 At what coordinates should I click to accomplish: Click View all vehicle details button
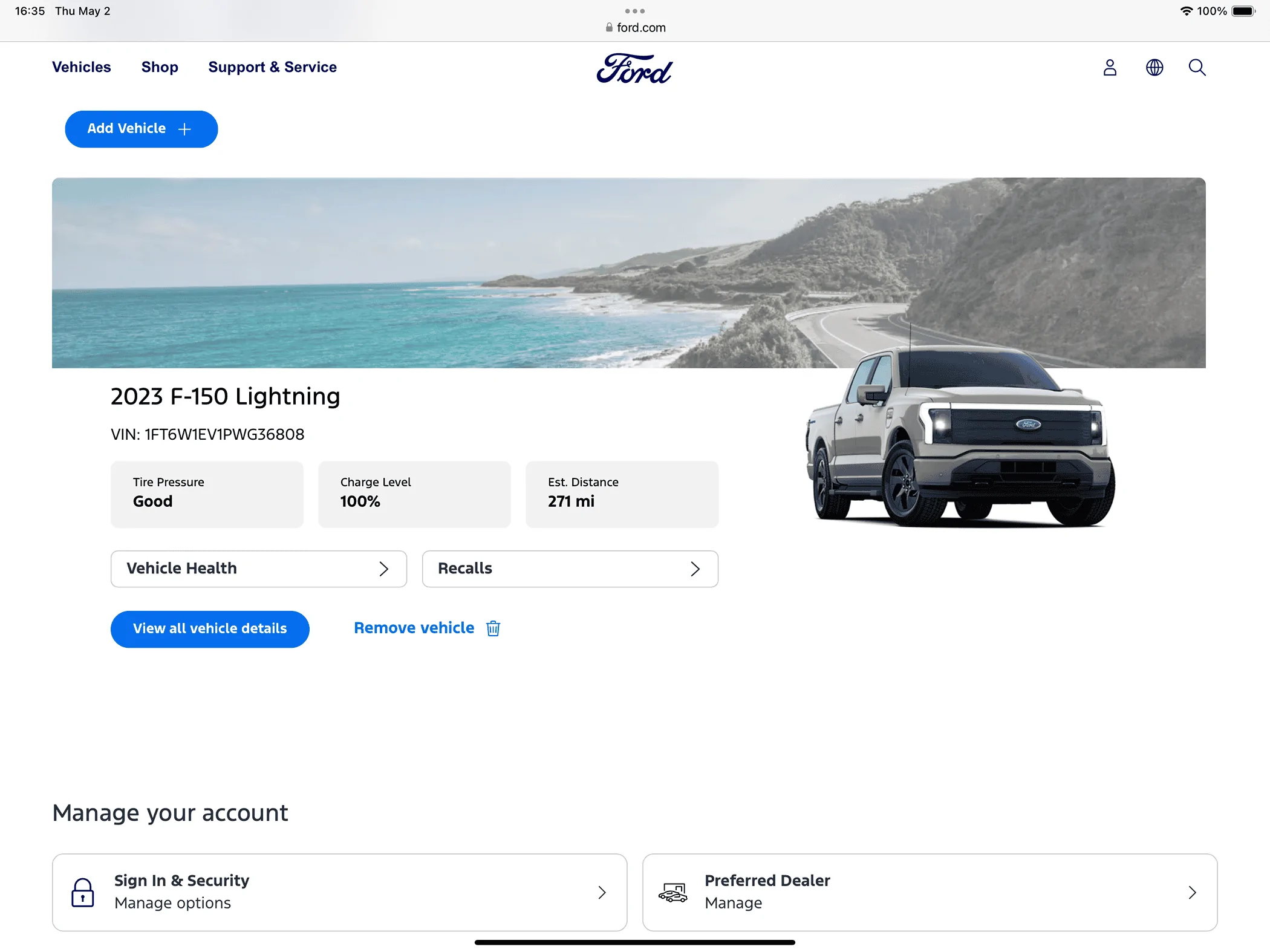[210, 628]
